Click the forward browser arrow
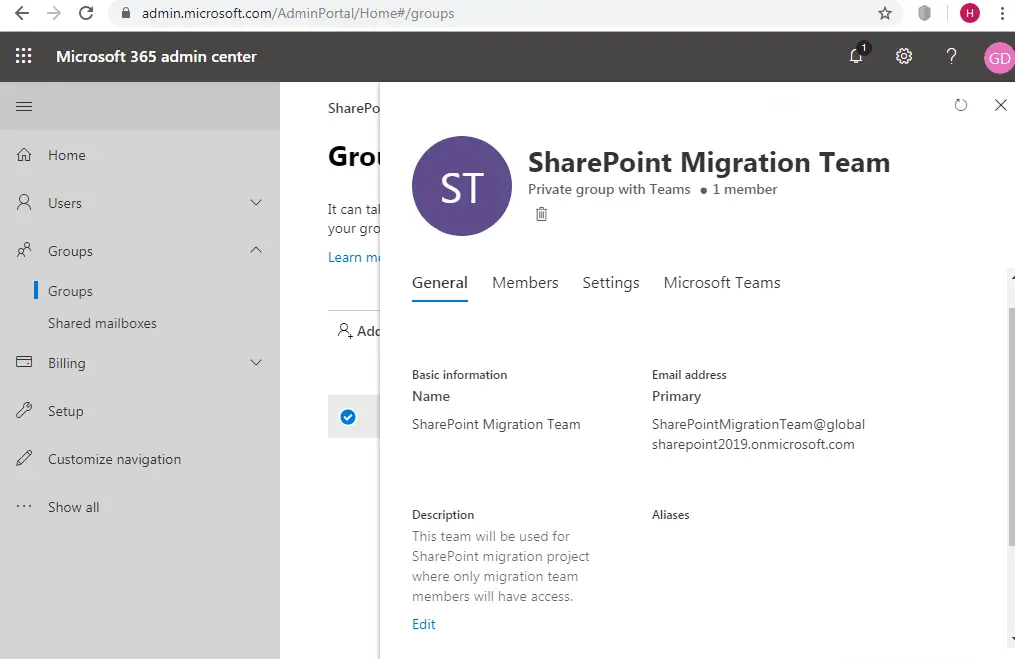1015x659 pixels. (x=54, y=13)
